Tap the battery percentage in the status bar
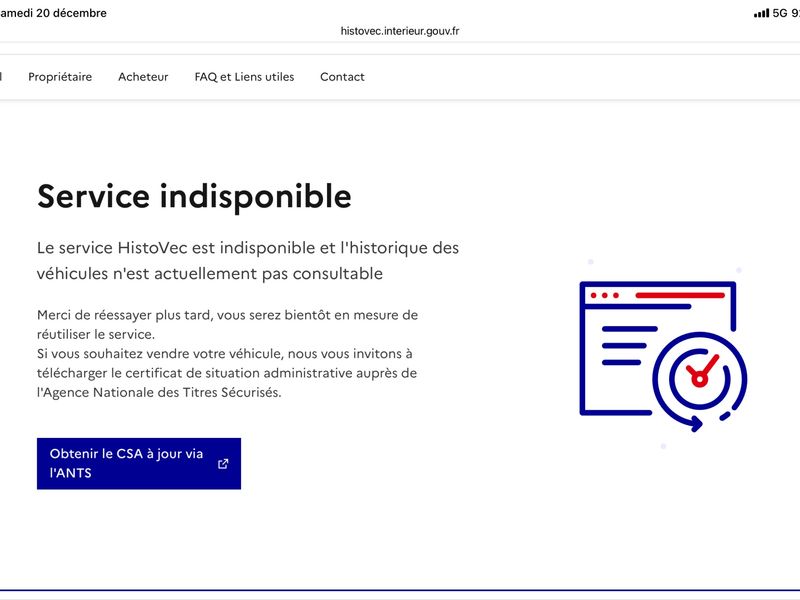The height and width of the screenshot is (600, 800). 795,13
